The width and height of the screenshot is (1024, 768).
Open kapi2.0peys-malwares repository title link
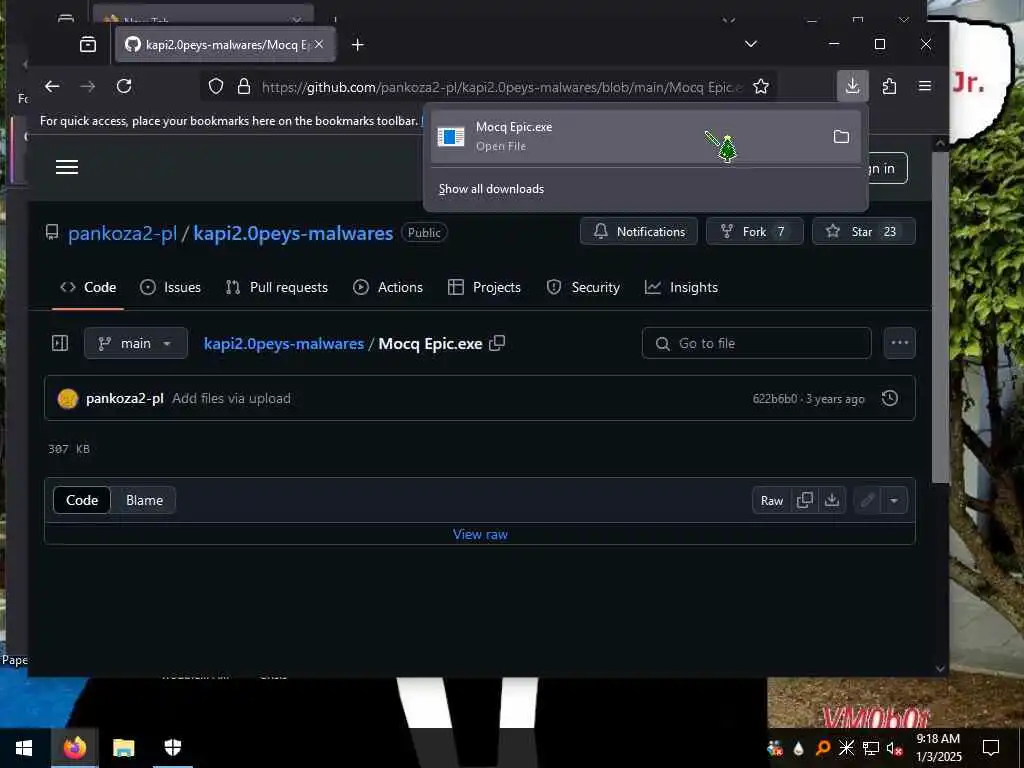293,233
